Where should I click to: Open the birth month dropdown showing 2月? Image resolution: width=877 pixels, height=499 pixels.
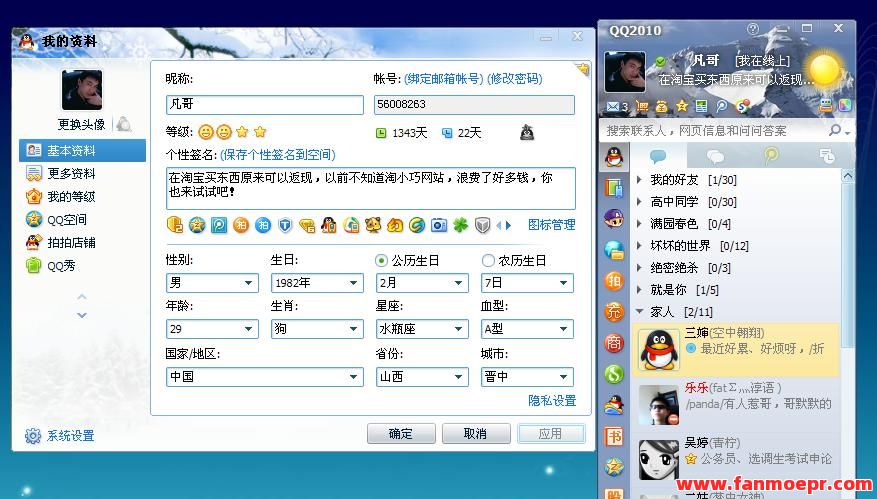[x=422, y=283]
